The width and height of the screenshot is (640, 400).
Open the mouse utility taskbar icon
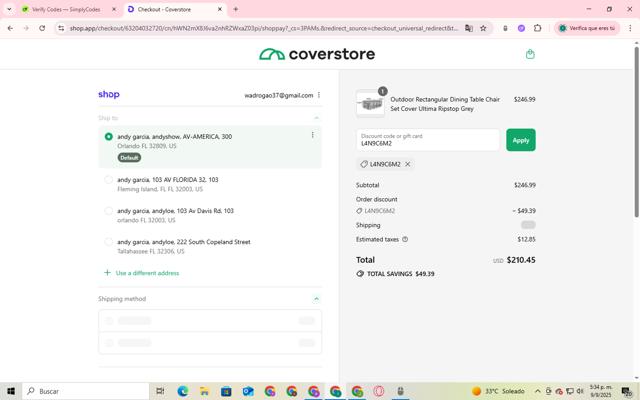point(400,391)
